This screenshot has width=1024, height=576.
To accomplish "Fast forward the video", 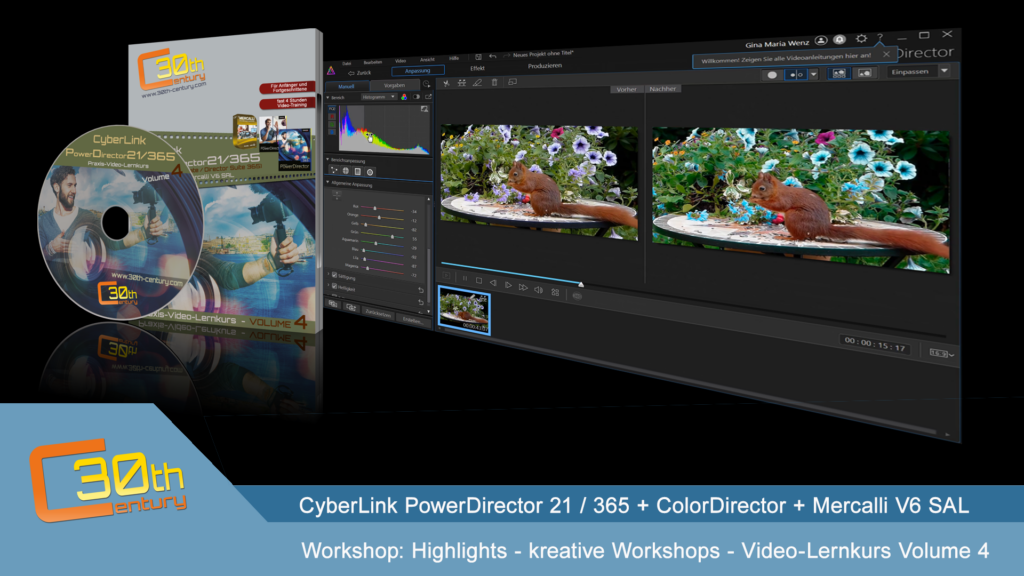I will click(523, 287).
